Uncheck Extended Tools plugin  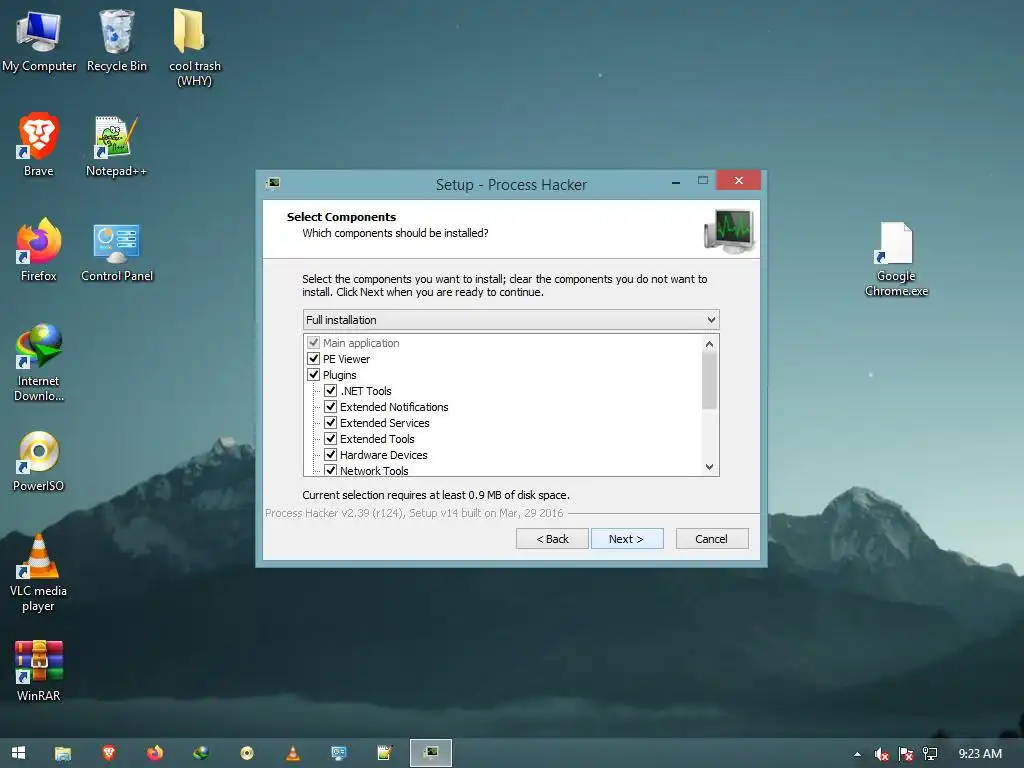pyautogui.click(x=330, y=438)
